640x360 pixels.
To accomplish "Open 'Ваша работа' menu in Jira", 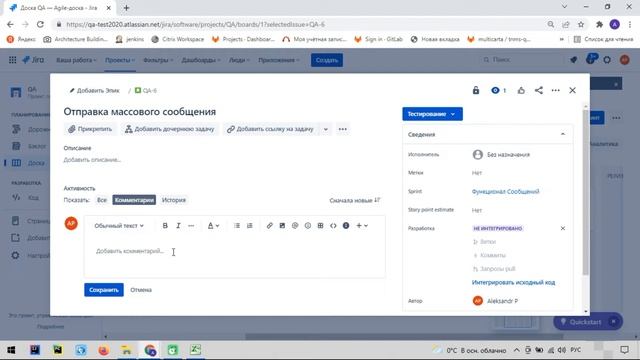I will click(76, 60).
